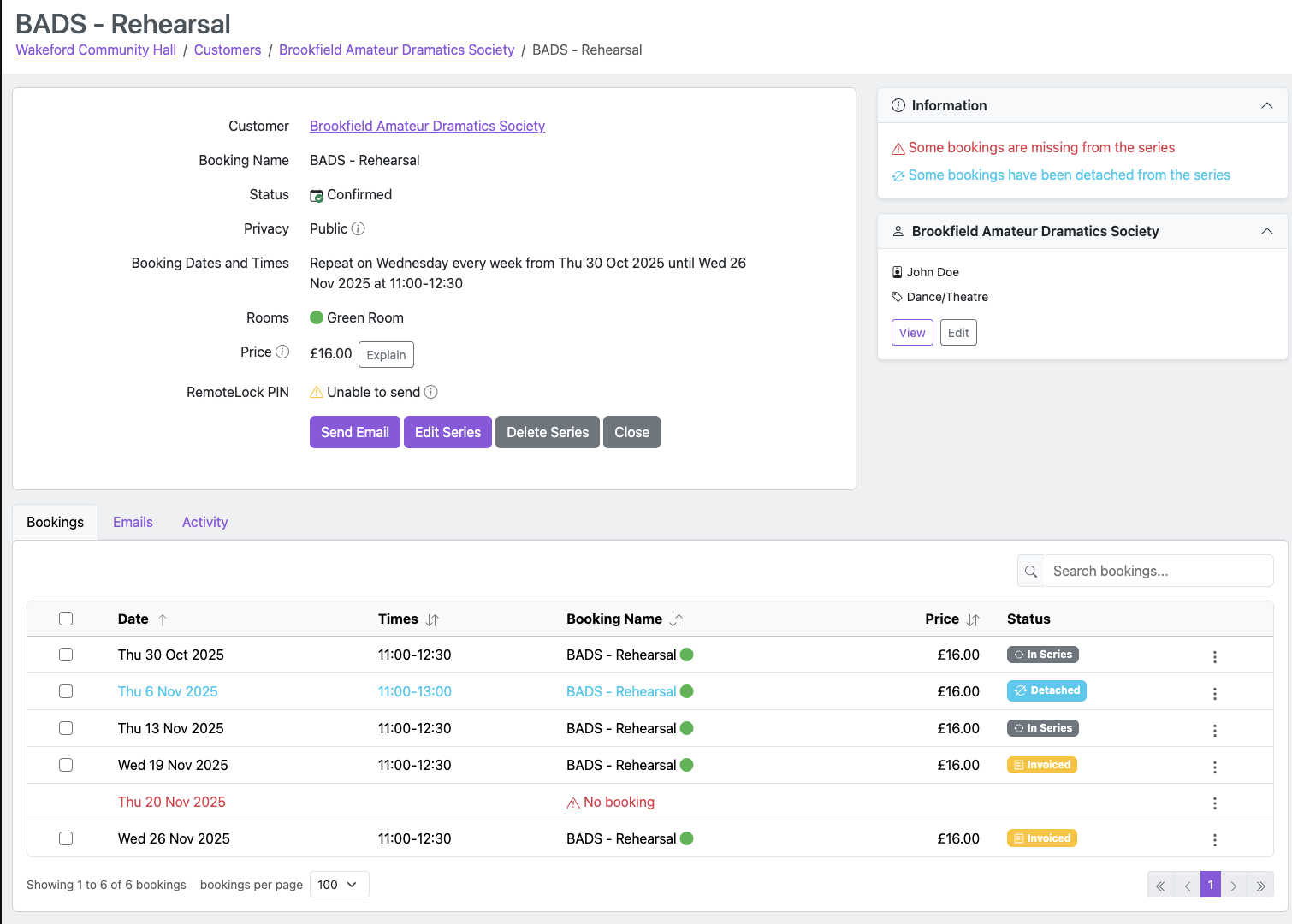The width and height of the screenshot is (1292, 924).
Task: Open the search magnifier icon
Action: (x=1030, y=571)
